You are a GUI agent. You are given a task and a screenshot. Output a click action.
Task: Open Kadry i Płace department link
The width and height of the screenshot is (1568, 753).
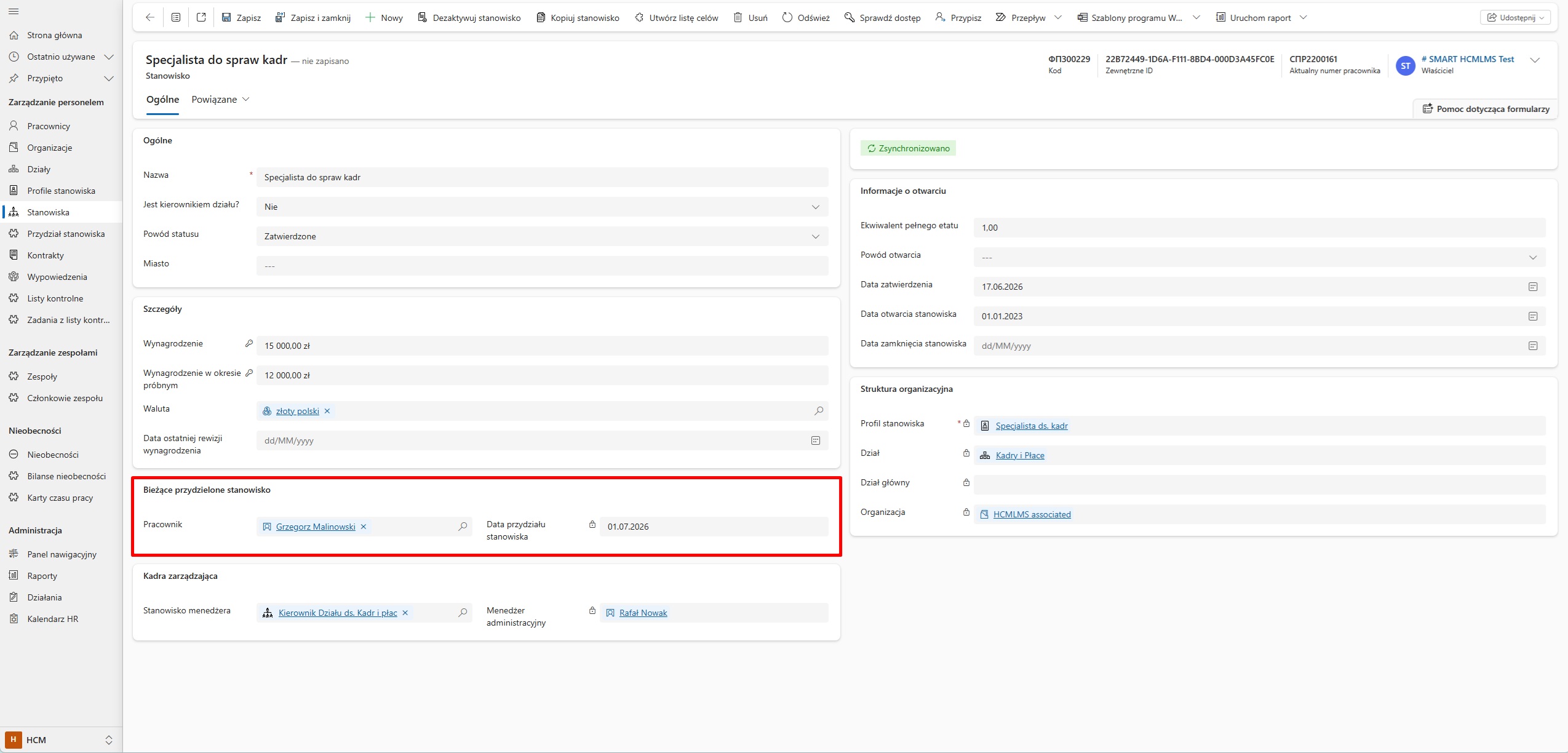[1020, 455]
